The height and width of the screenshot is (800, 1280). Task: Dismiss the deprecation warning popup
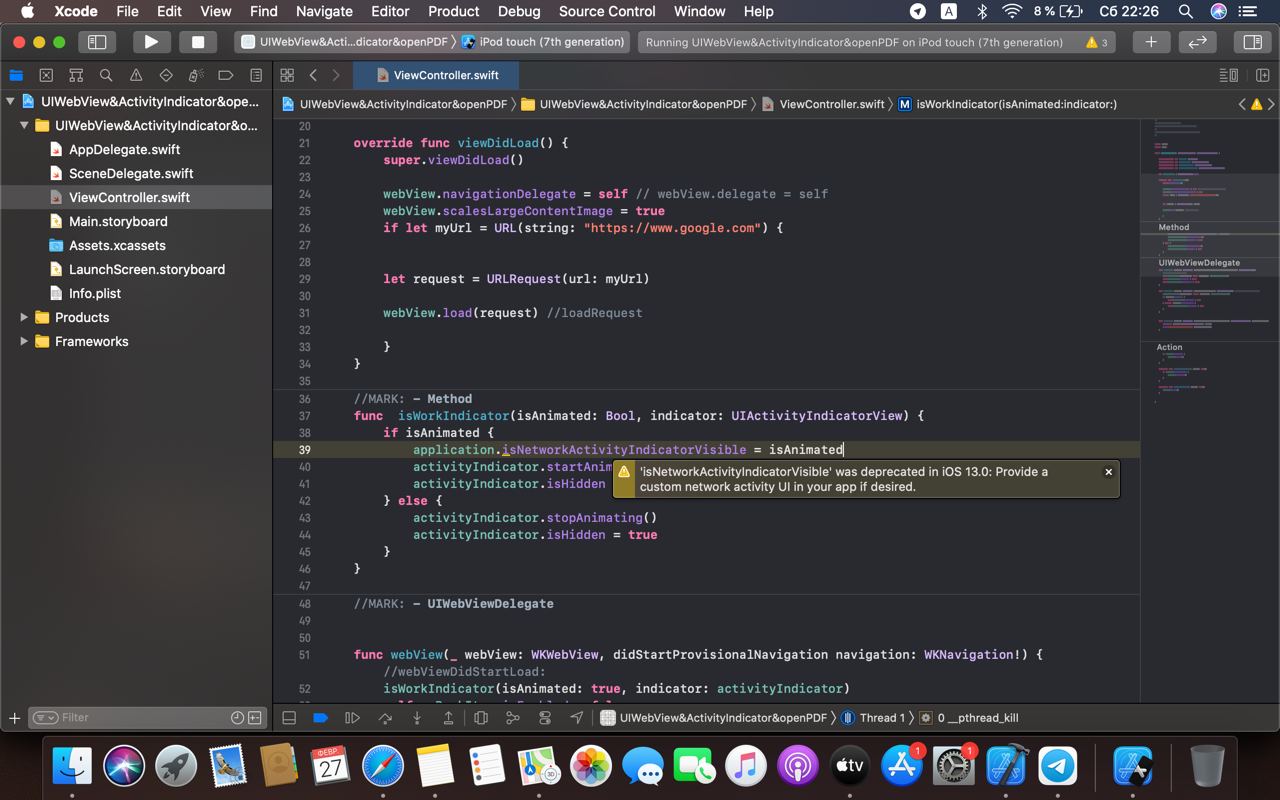[1108, 472]
